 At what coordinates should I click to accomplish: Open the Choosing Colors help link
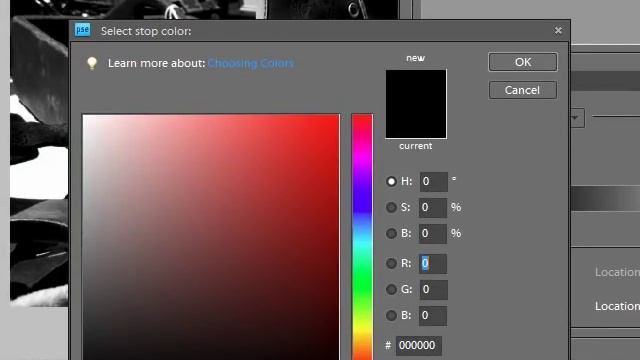click(x=251, y=63)
